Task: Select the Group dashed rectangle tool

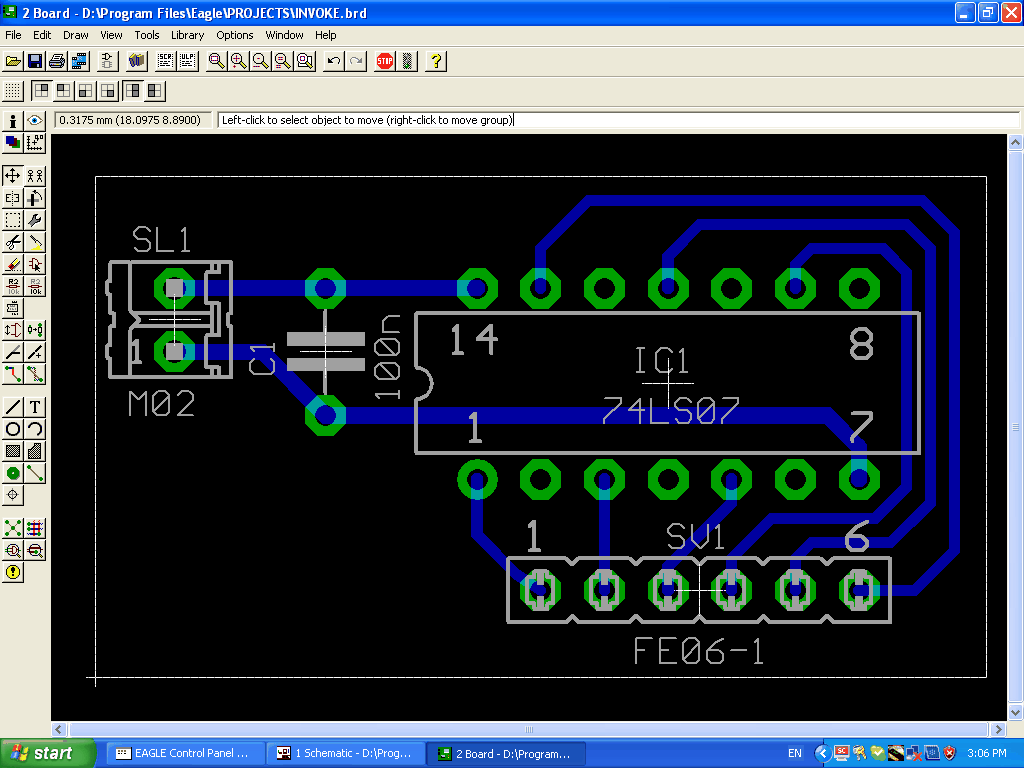Action: point(13,220)
